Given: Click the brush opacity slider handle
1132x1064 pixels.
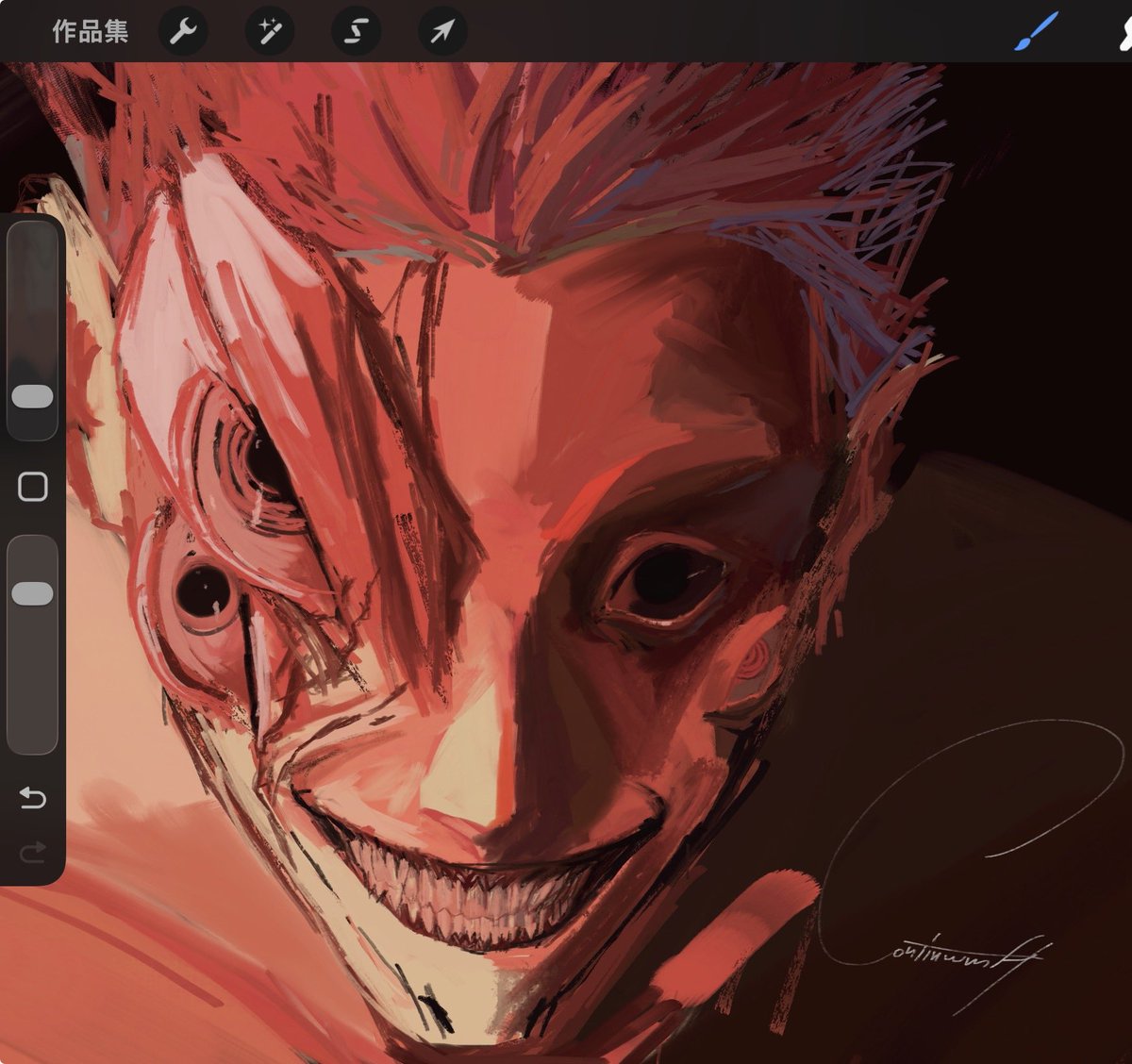Looking at the screenshot, I should click(33, 592).
